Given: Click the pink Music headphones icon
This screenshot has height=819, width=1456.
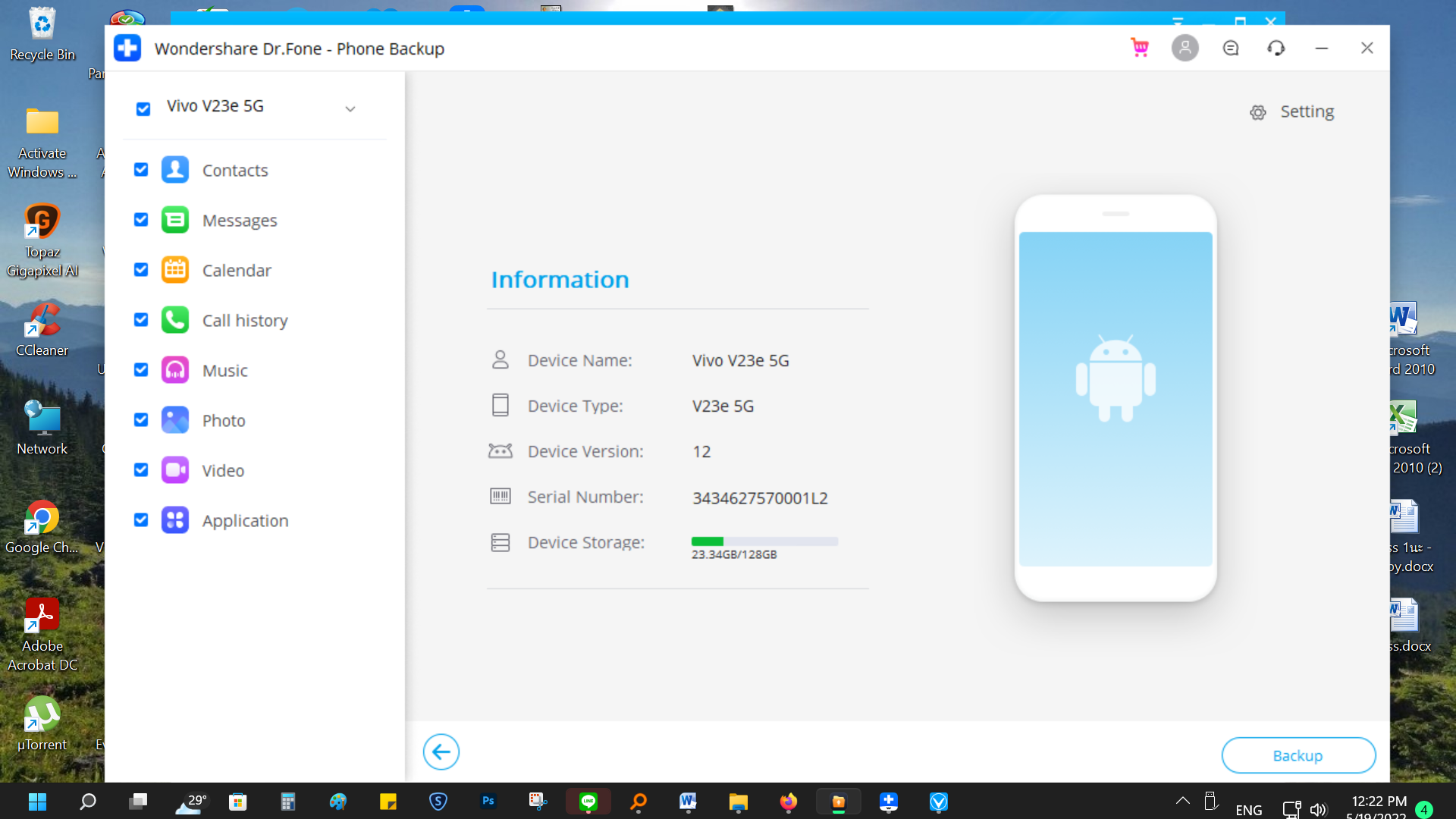Looking at the screenshot, I should point(175,370).
